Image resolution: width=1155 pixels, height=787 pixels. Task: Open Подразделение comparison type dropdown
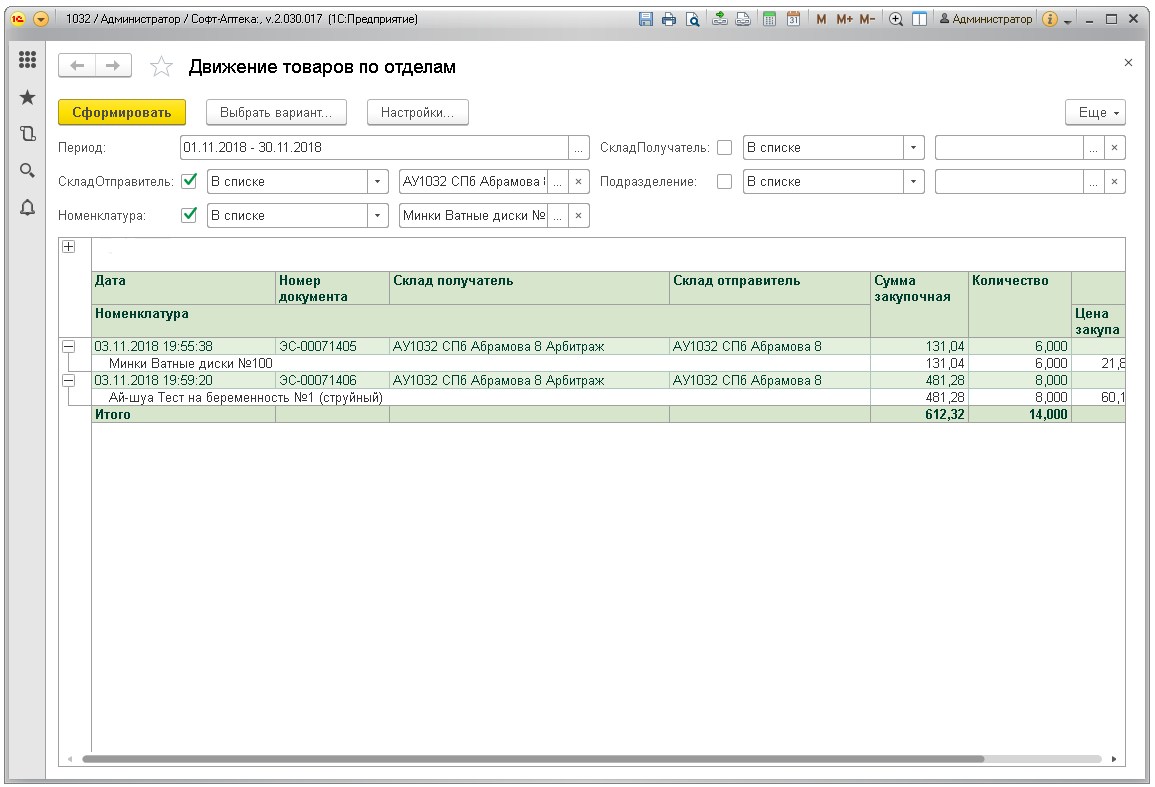point(913,181)
